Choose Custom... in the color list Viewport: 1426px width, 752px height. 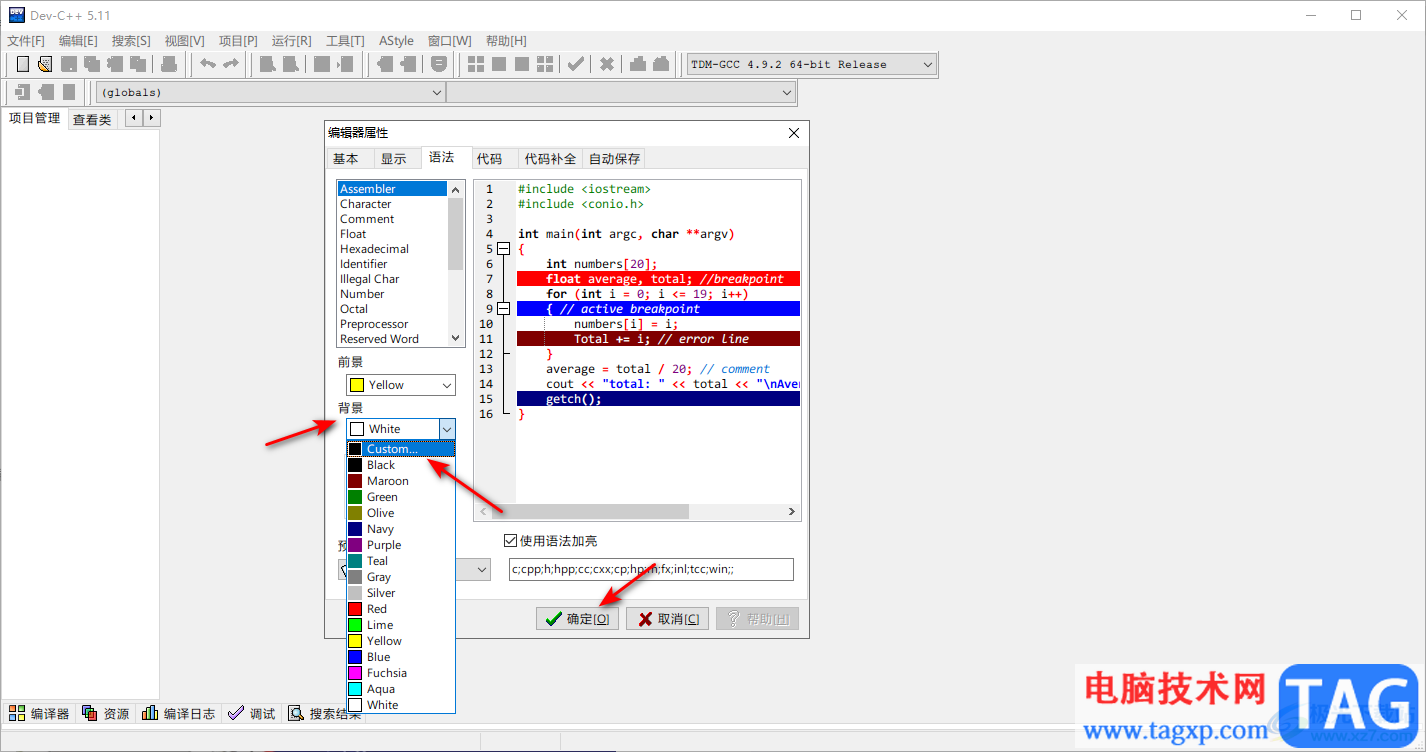coord(401,449)
